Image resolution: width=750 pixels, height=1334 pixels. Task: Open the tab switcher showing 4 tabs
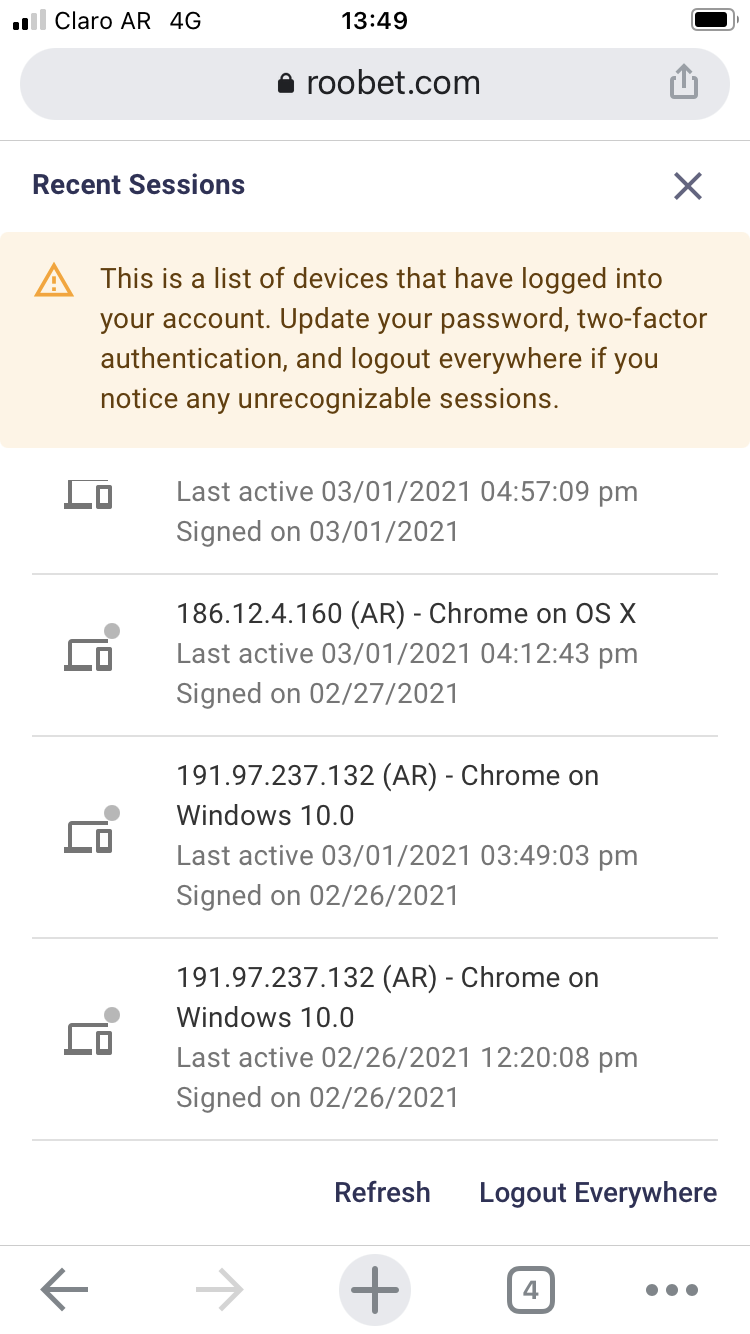530,1290
